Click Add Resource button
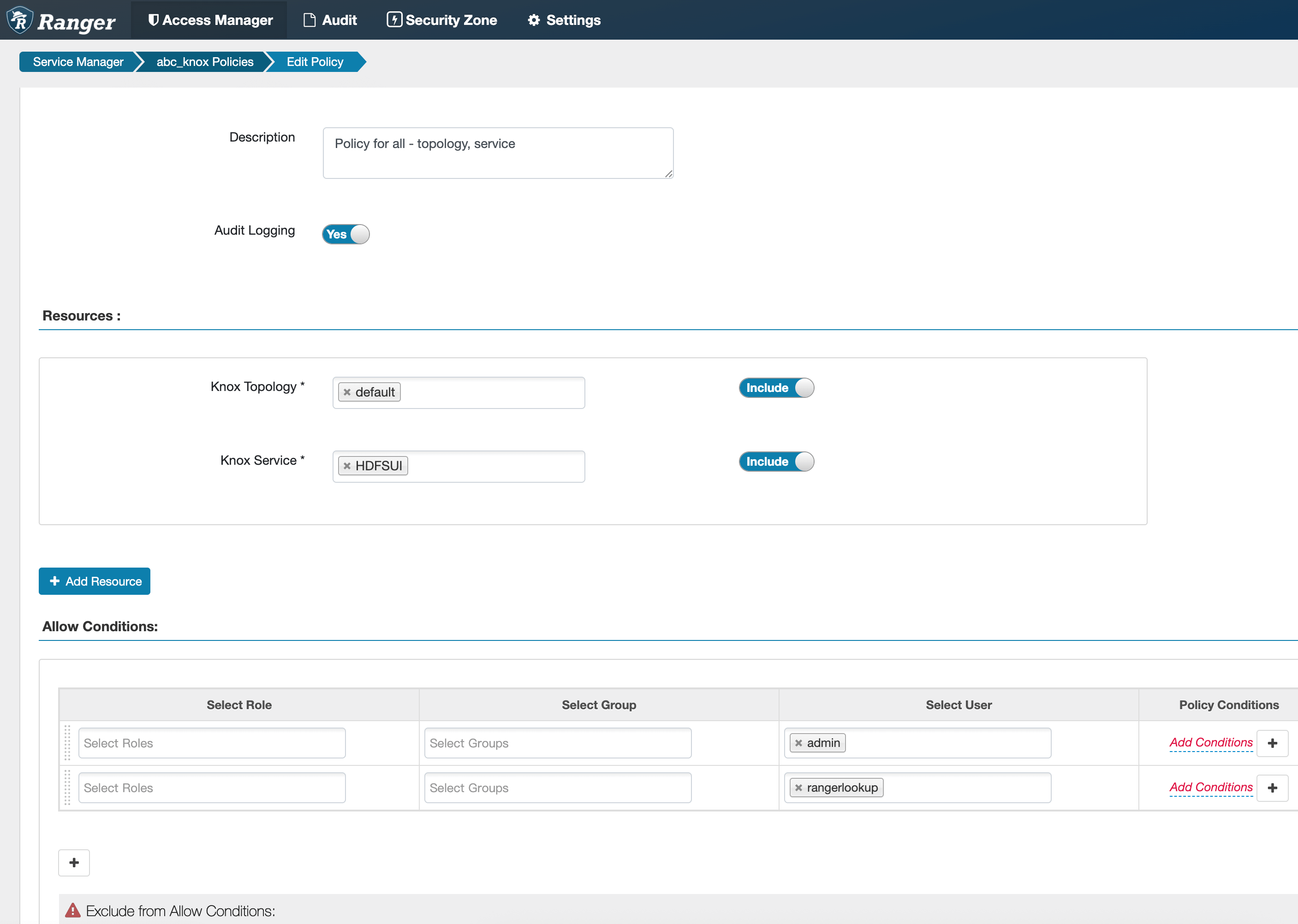 (x=95, y=581)
